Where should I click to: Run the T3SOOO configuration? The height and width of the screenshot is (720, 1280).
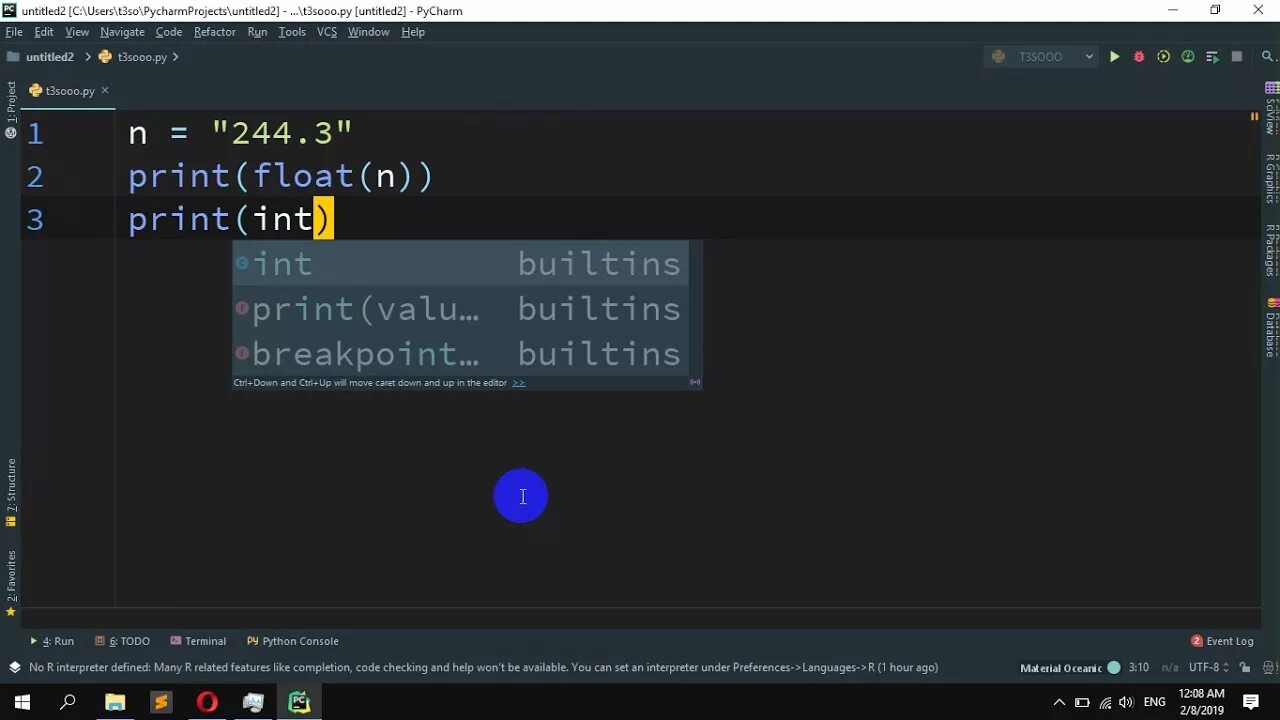click(1114, 57)
